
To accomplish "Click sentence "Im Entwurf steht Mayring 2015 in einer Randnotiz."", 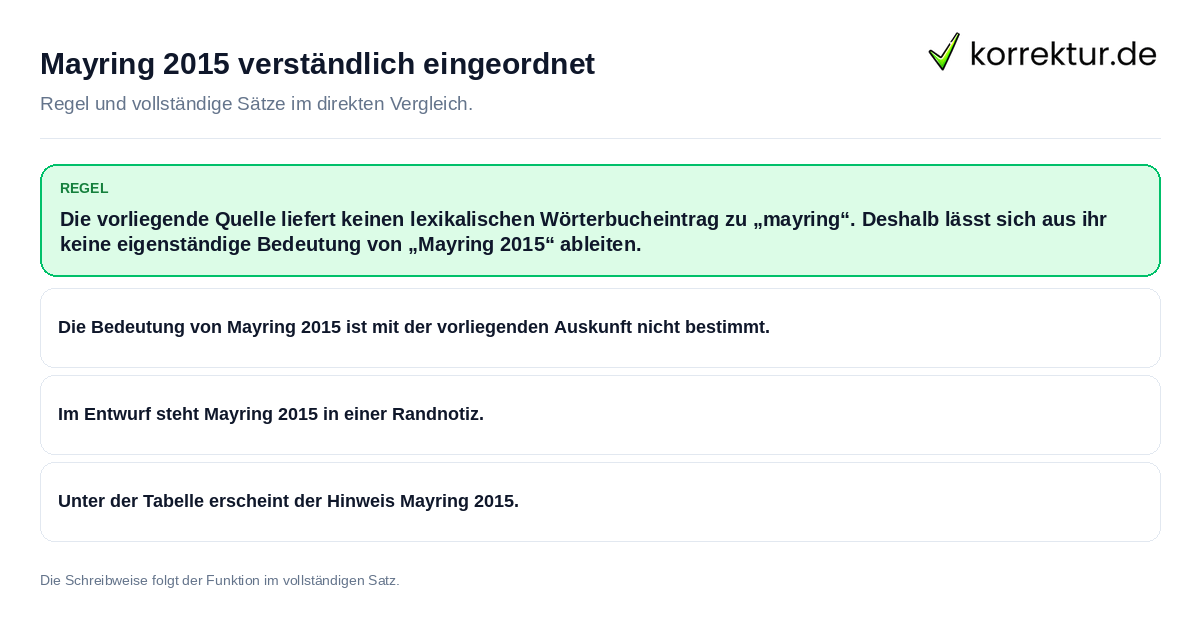I will click(x=271, y=414).
